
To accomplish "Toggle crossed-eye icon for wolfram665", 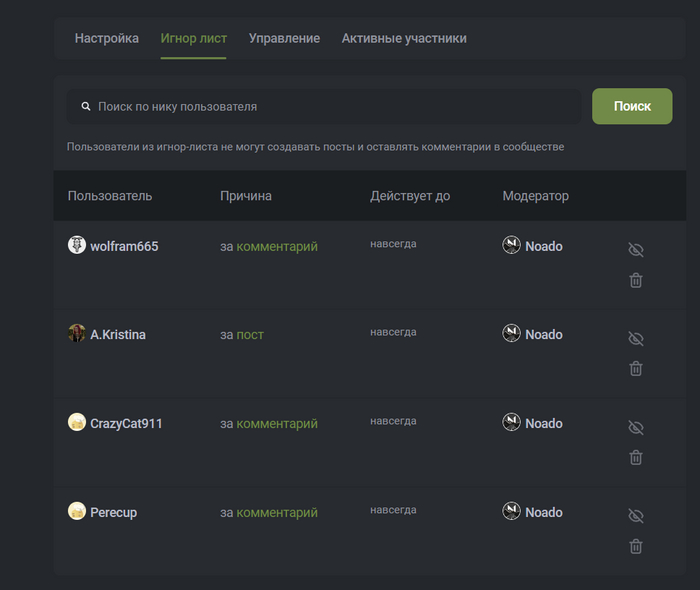I will click(636, 250).
